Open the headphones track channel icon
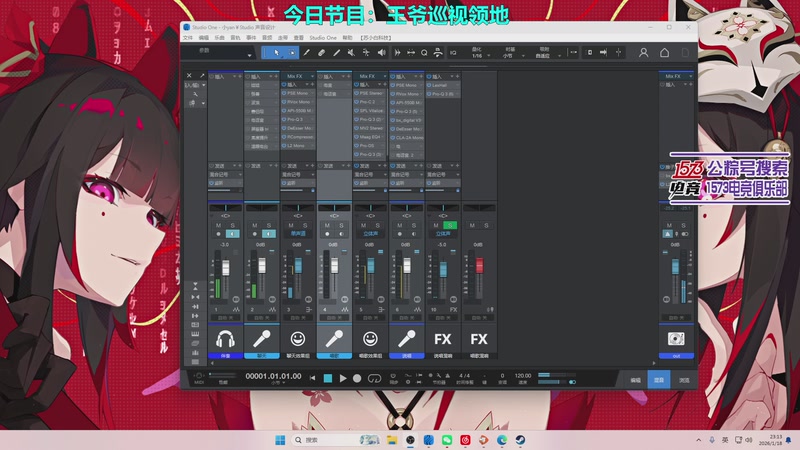Image resolution: width=800 pixels, height=450 pixels. [x=225, y=339]
